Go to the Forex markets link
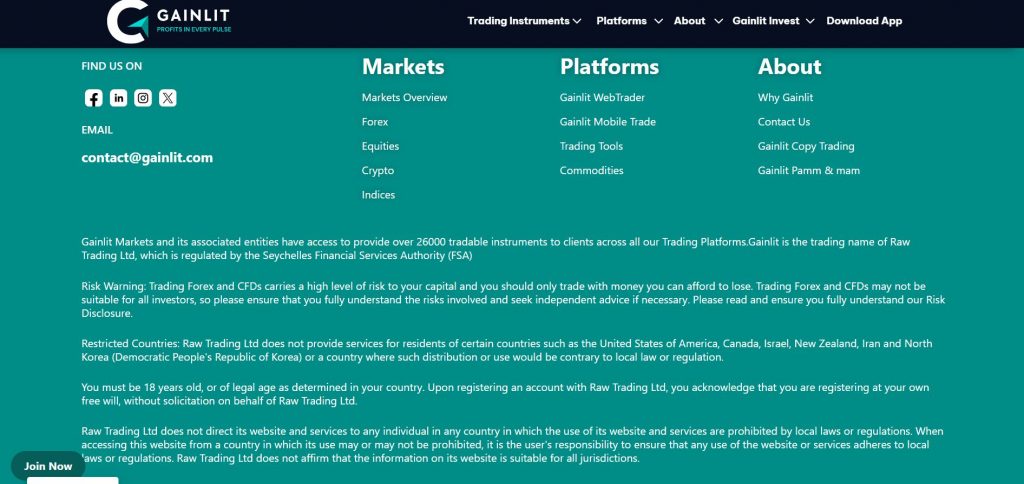 tap(375, 122)
